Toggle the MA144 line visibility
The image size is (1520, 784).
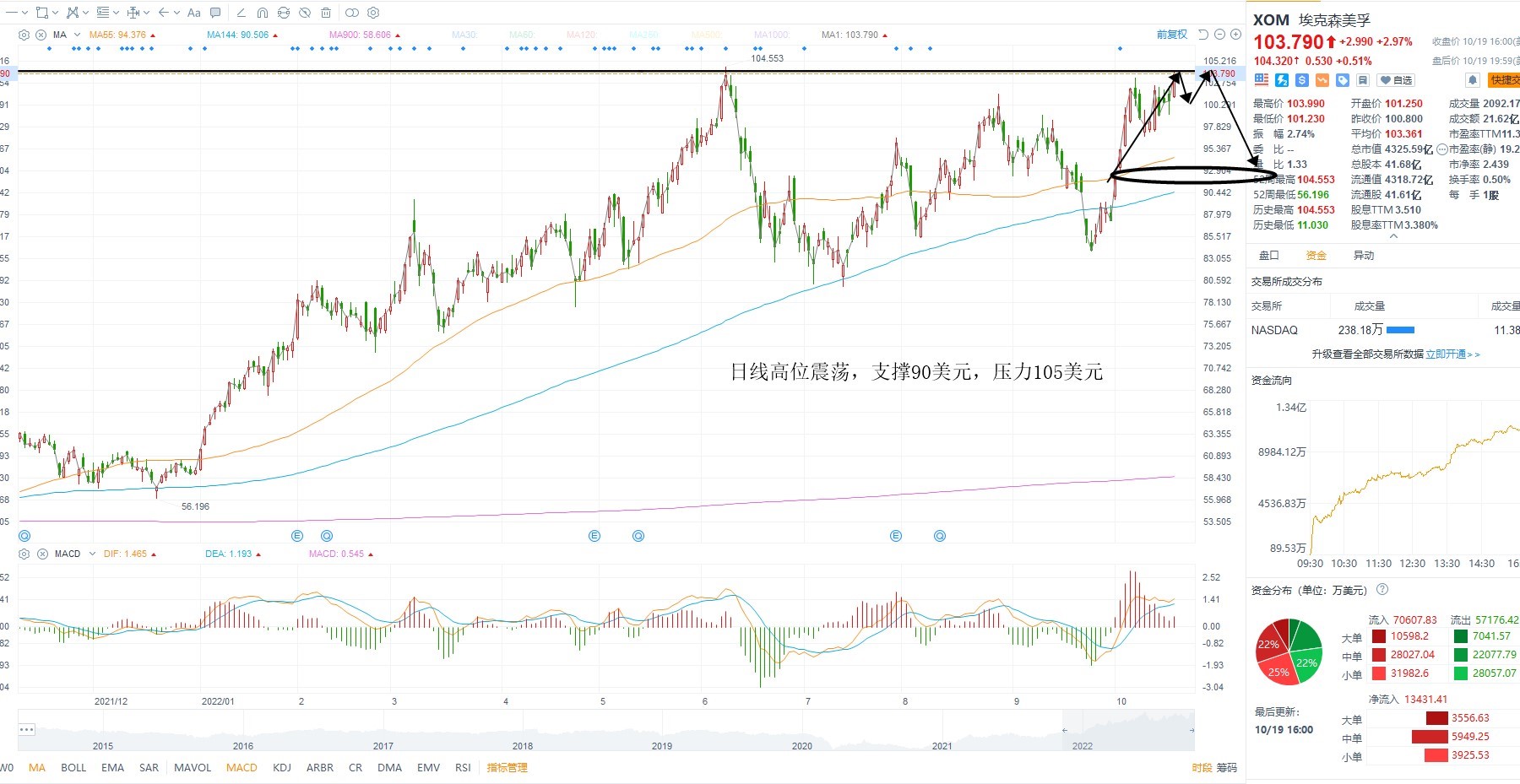(238, 35)
